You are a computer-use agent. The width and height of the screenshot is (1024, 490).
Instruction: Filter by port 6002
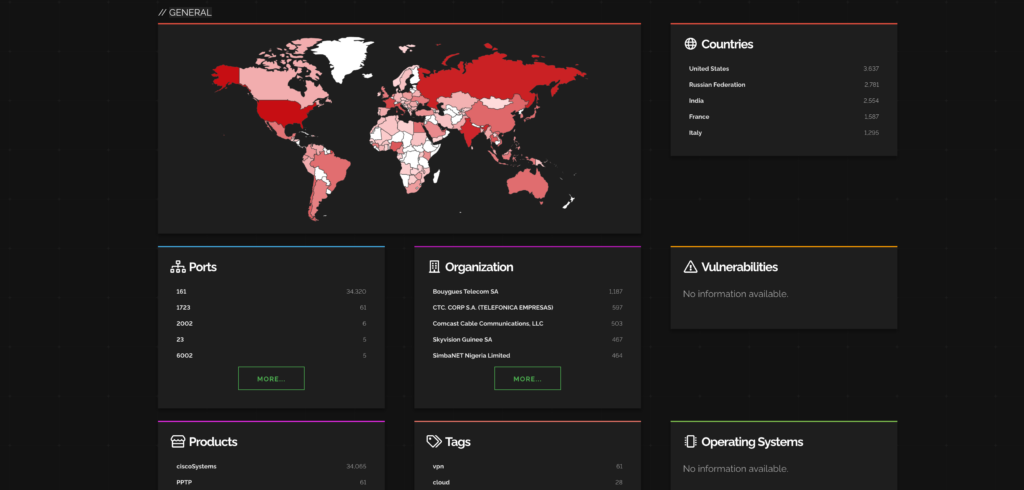click(x=184, y=355)
